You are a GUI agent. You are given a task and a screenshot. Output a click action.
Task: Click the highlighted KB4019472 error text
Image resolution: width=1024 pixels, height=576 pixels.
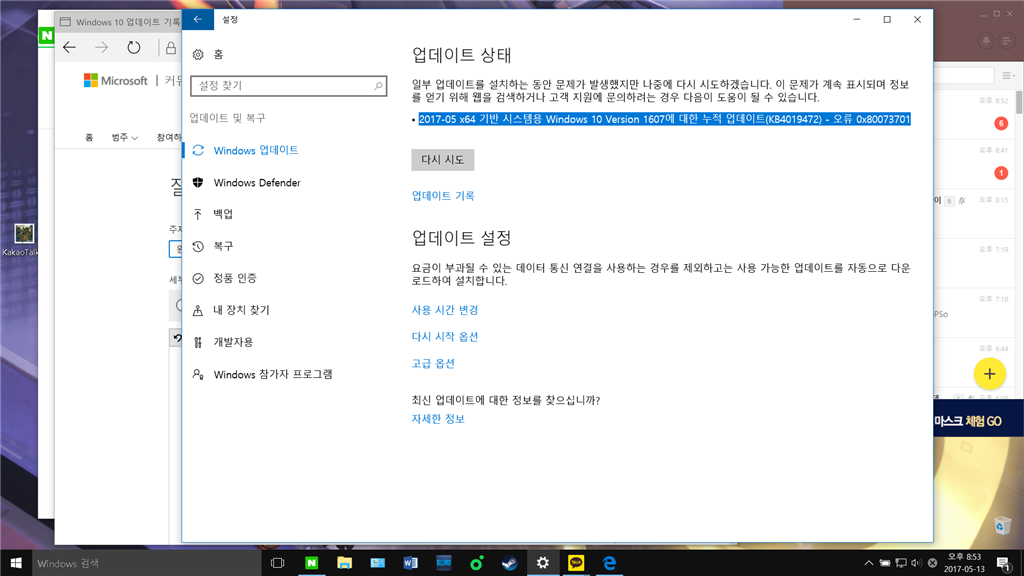[x=664, y=120]
